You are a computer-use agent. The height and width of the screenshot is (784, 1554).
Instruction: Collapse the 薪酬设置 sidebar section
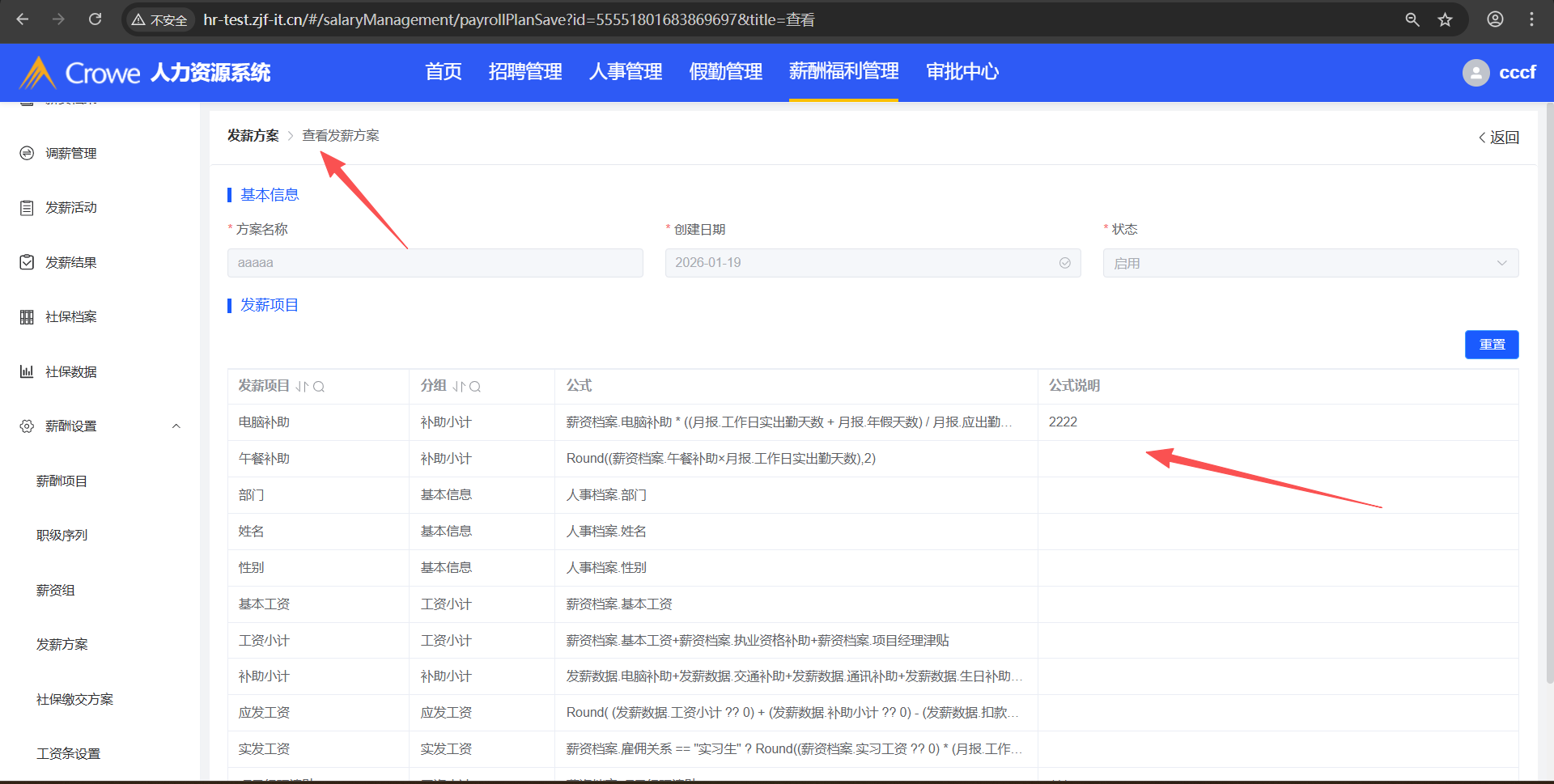[176, 426]
